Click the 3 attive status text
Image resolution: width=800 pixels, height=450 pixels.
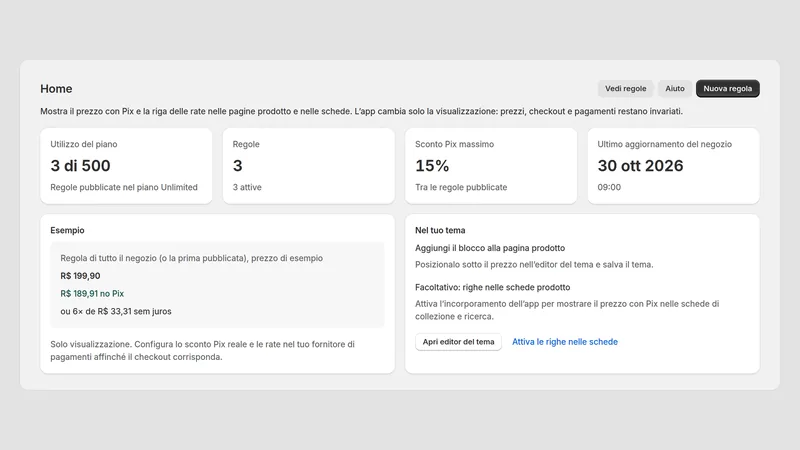click(247, 187)
